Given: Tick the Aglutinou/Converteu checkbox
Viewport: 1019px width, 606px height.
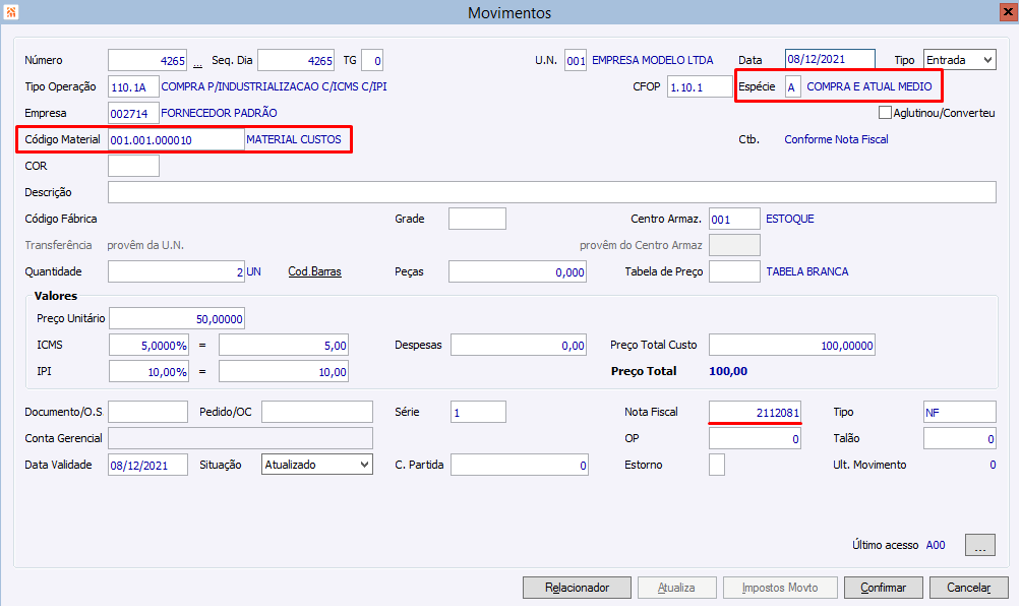Looking at the screenshot, I should pyautogui.click(x=884, y=112).
